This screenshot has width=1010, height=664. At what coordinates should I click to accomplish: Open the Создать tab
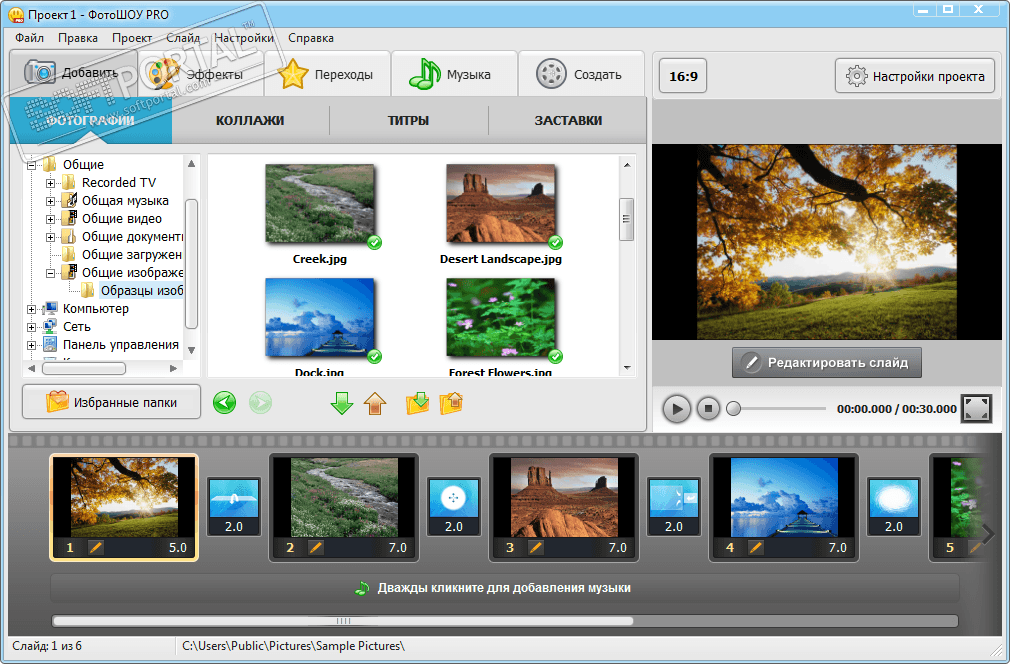581,75
